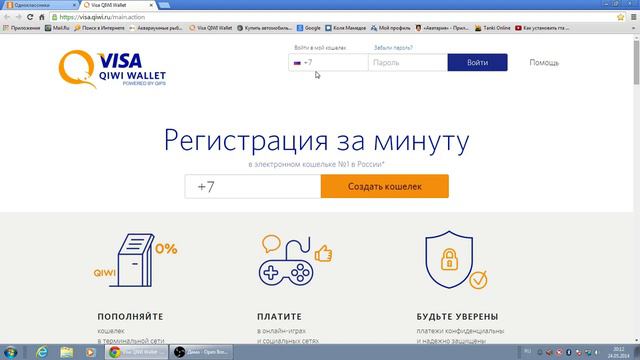Open File Explorer from the taskbar
Screen dimensions: 640x360
pos(66,352)
